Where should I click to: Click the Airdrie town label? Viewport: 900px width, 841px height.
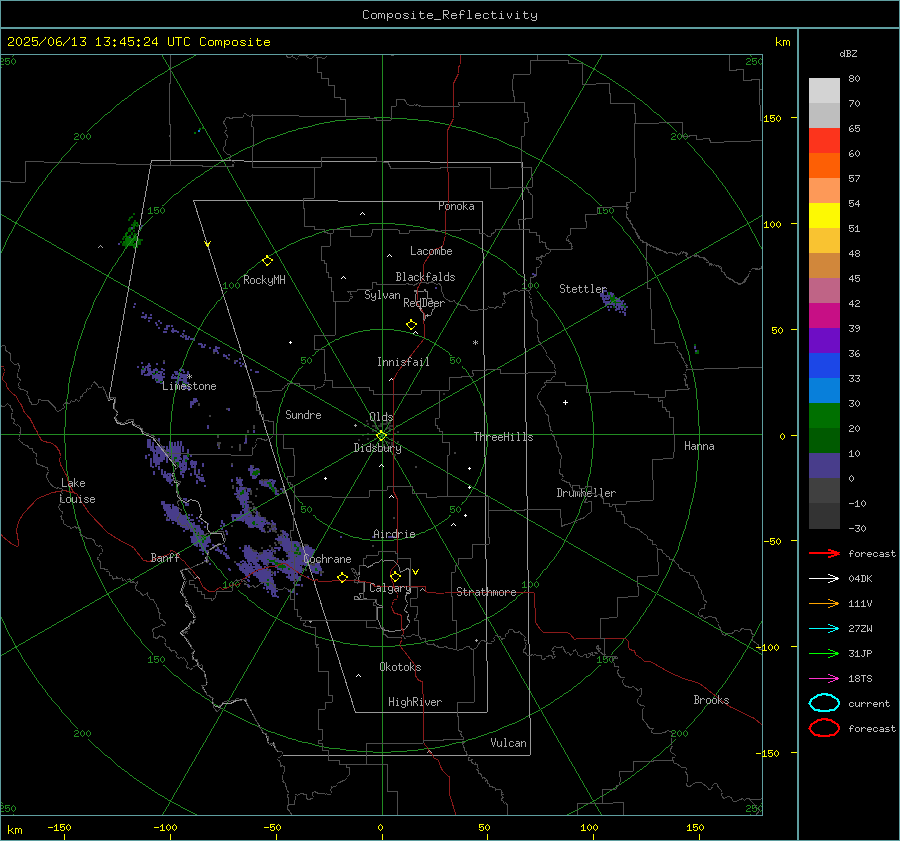pyautogui.click(x=394, y=534)
